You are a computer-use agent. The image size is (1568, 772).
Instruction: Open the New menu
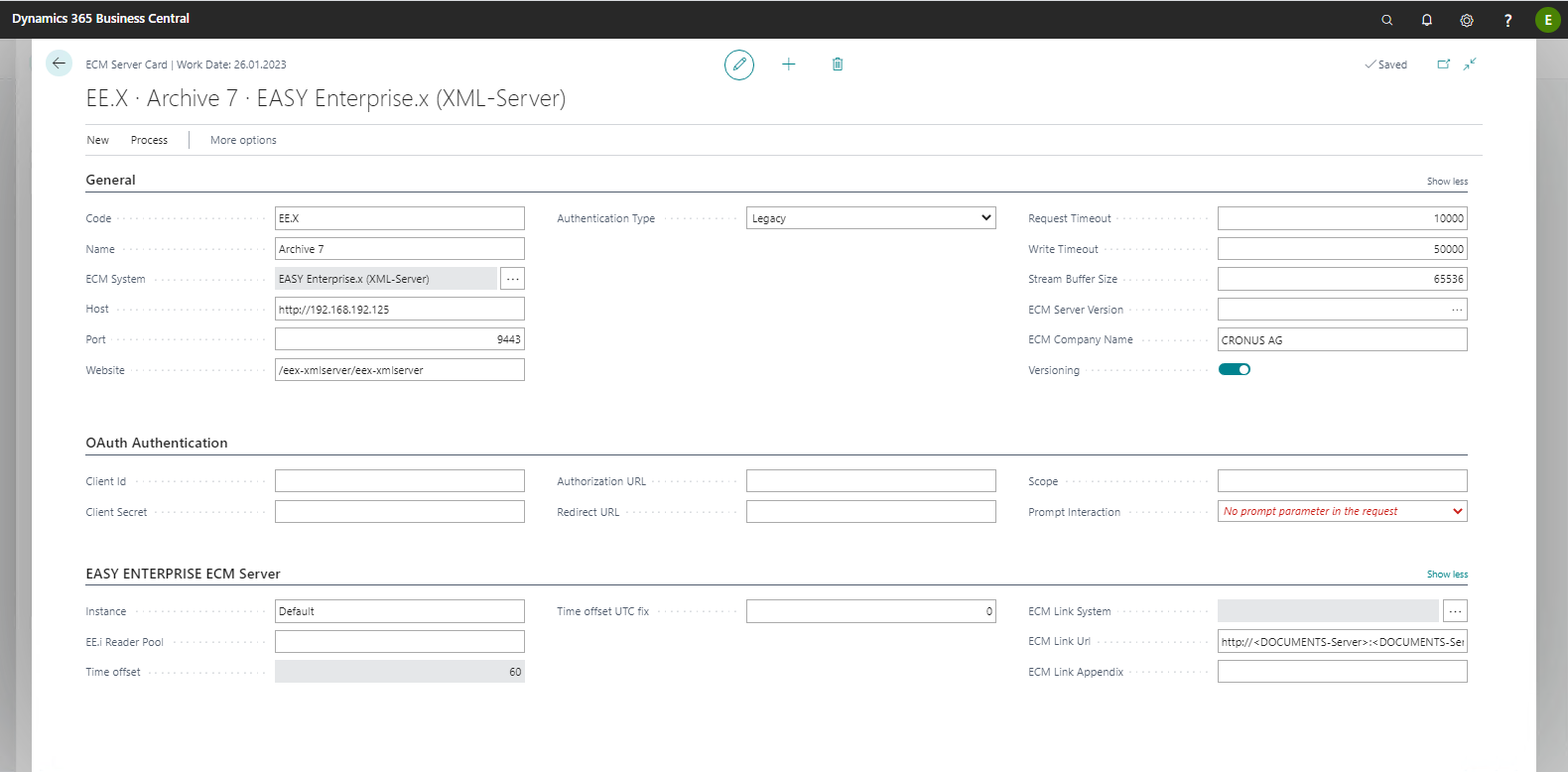tap(97, 140)
